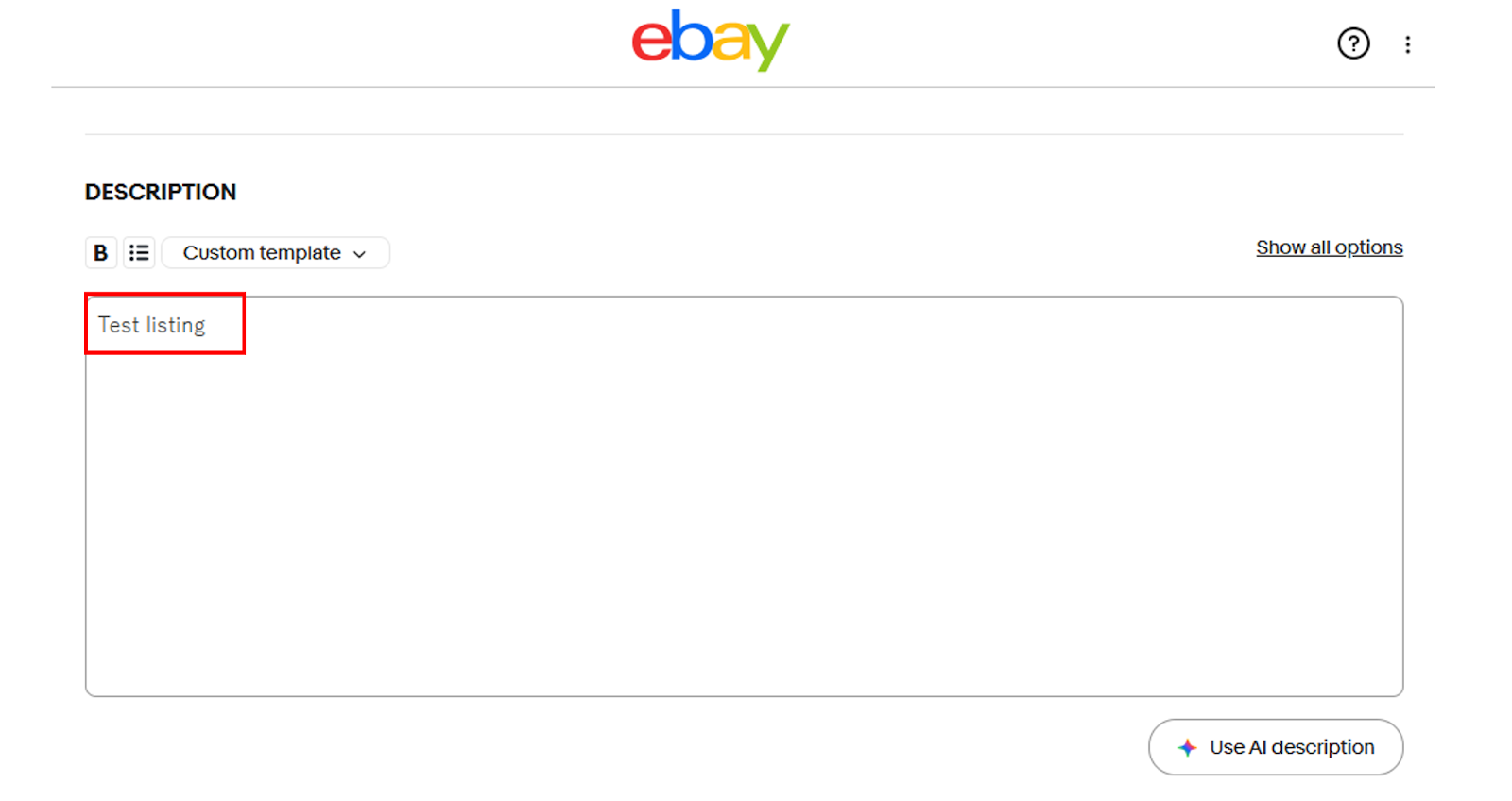This screenshot has height=801, width=1512.
Task: Select the Custom template label text
Action: (262, 253)
